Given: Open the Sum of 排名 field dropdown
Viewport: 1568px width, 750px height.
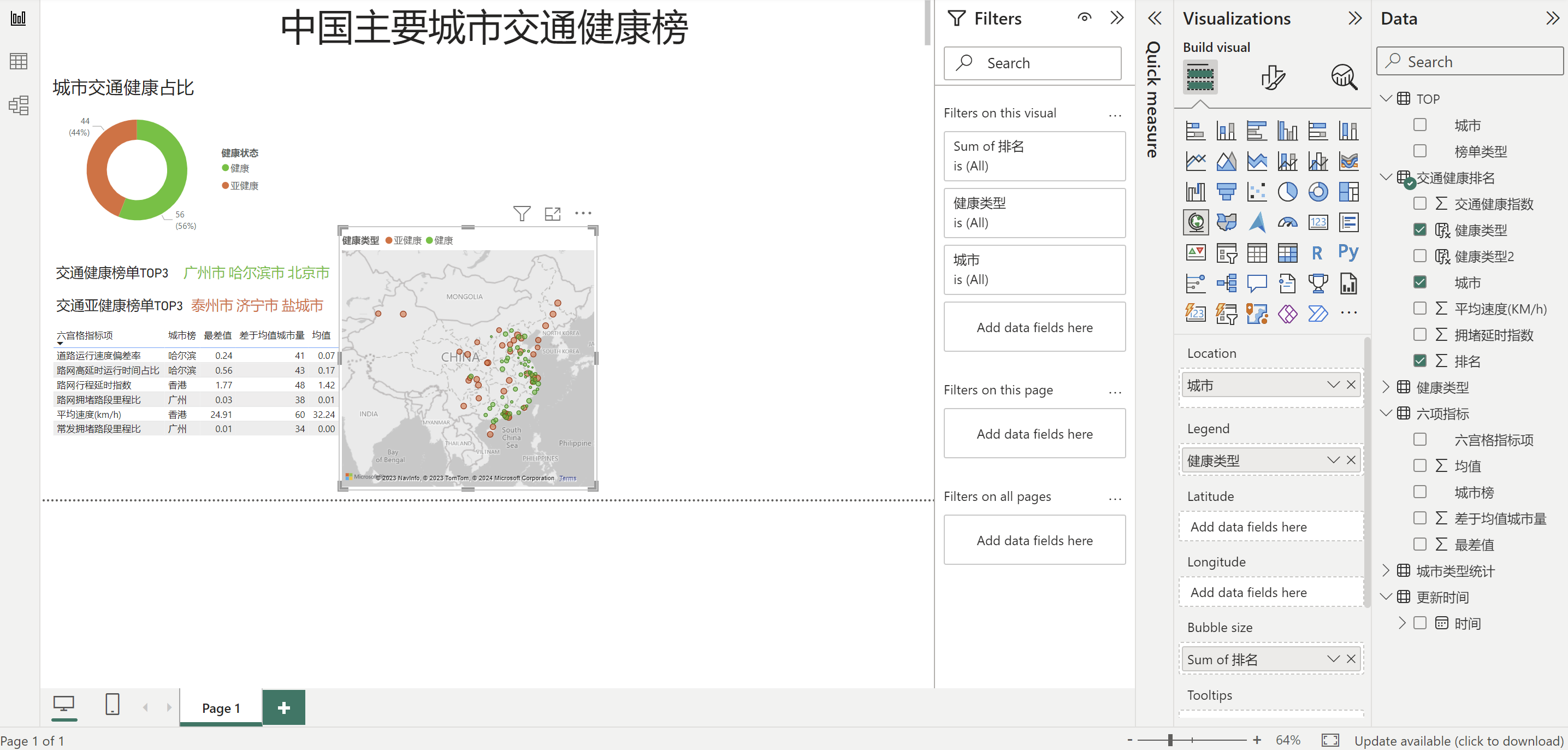Looking at the screenshot, I should coord(1333,659).
